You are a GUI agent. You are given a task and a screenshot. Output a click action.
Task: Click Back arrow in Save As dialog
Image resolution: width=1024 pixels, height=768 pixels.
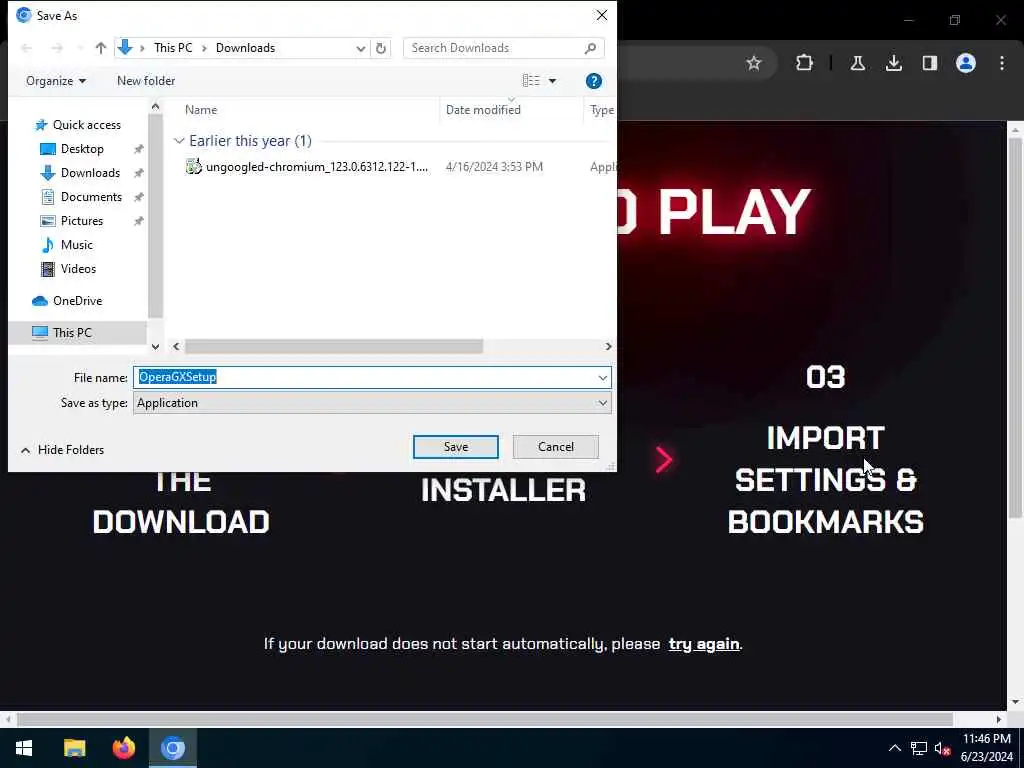tap(27, 48)
